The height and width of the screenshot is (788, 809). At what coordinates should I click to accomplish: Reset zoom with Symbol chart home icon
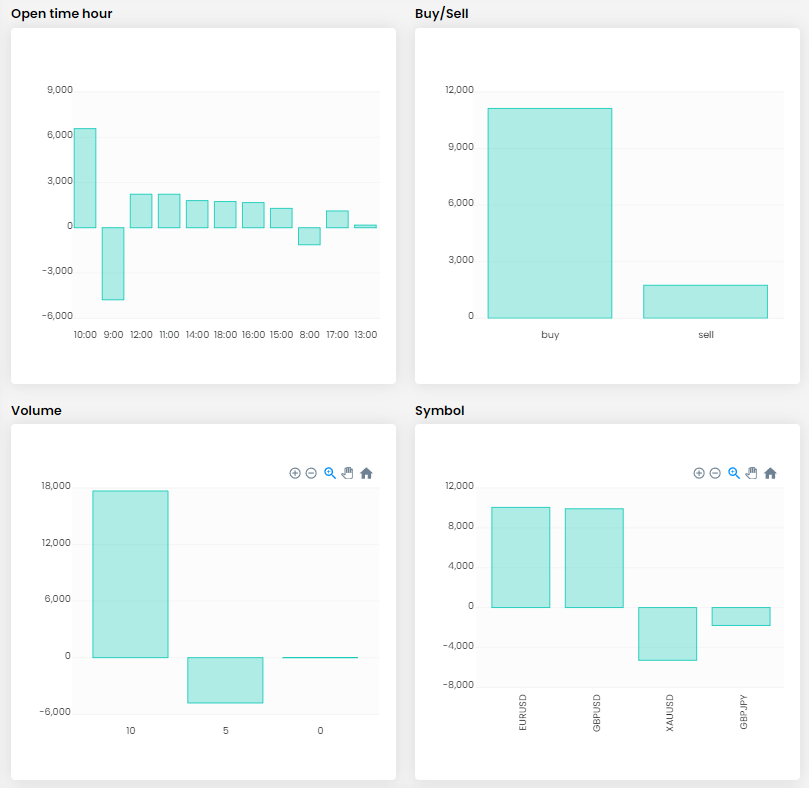[x=770, y=473]
